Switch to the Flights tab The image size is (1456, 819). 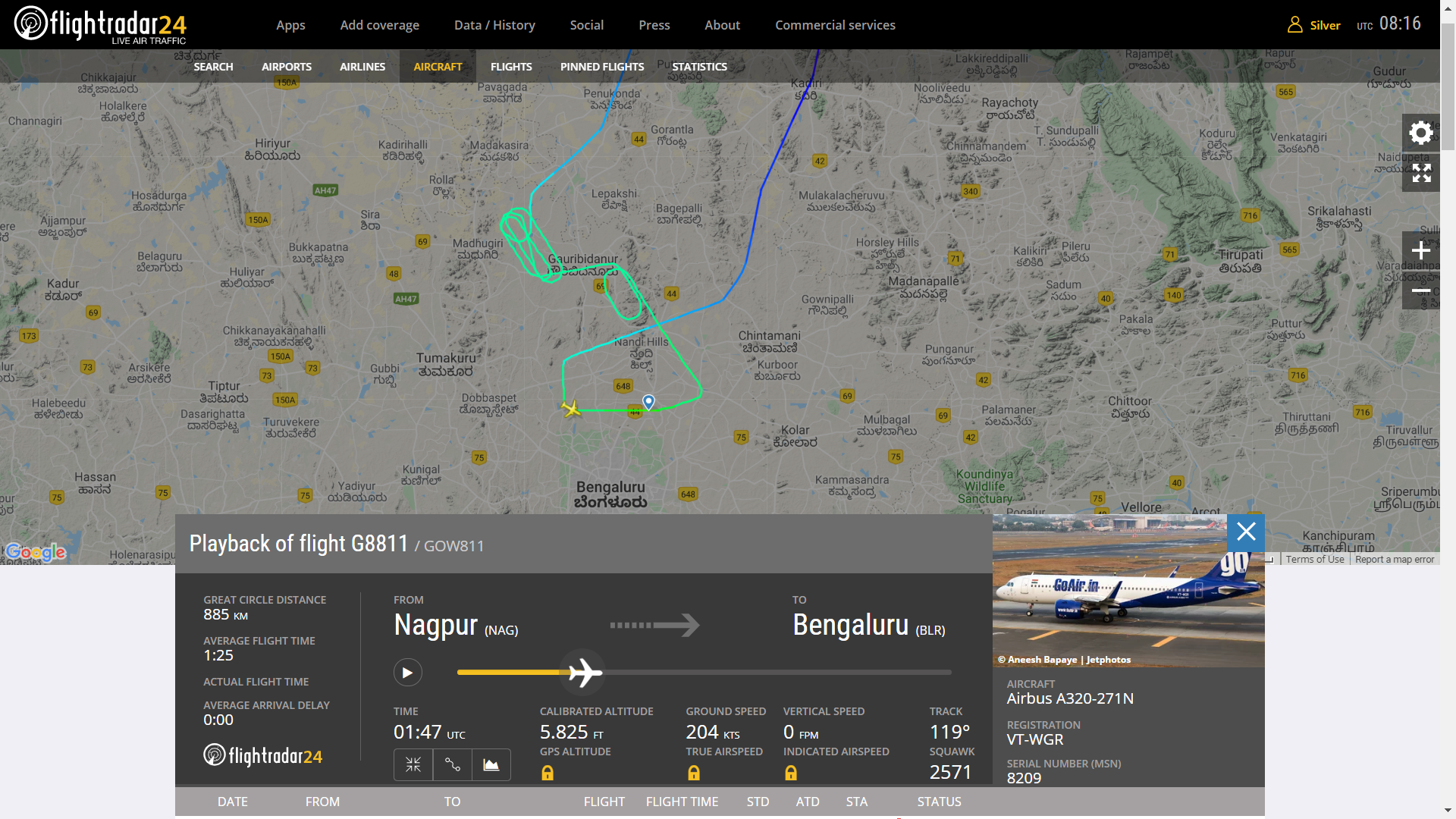511,67
